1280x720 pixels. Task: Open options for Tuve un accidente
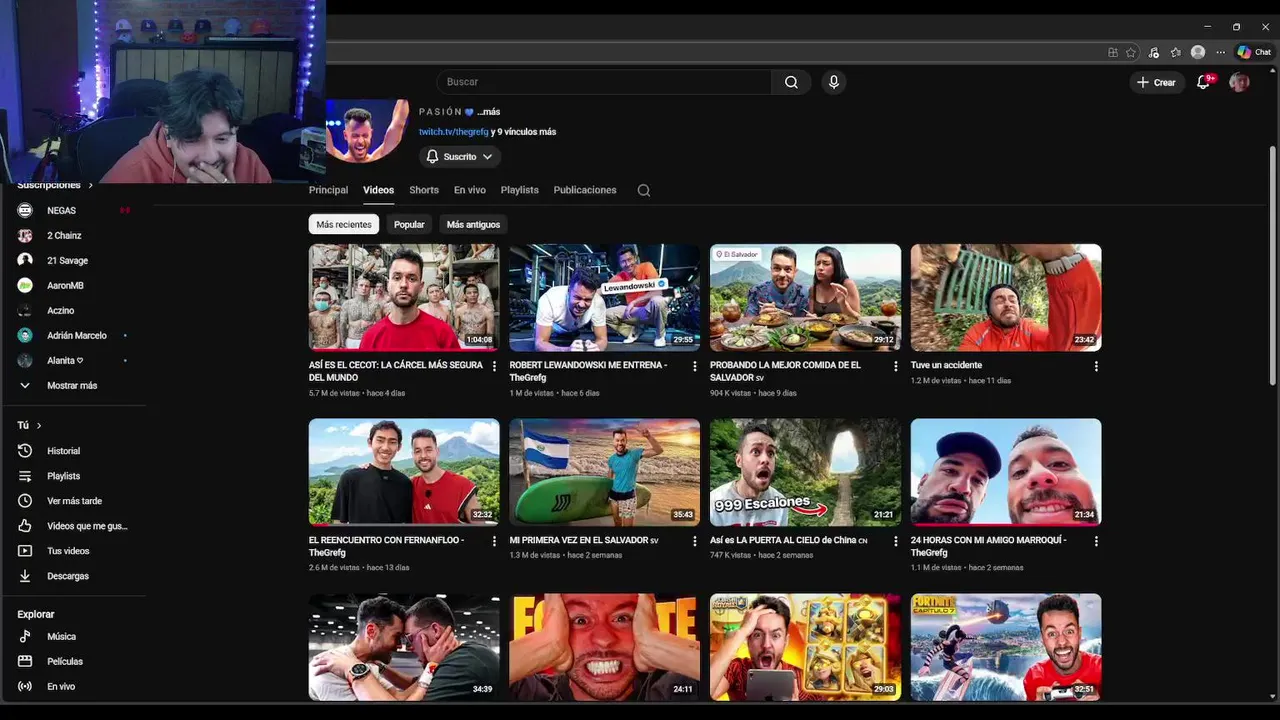point(1096,366)
